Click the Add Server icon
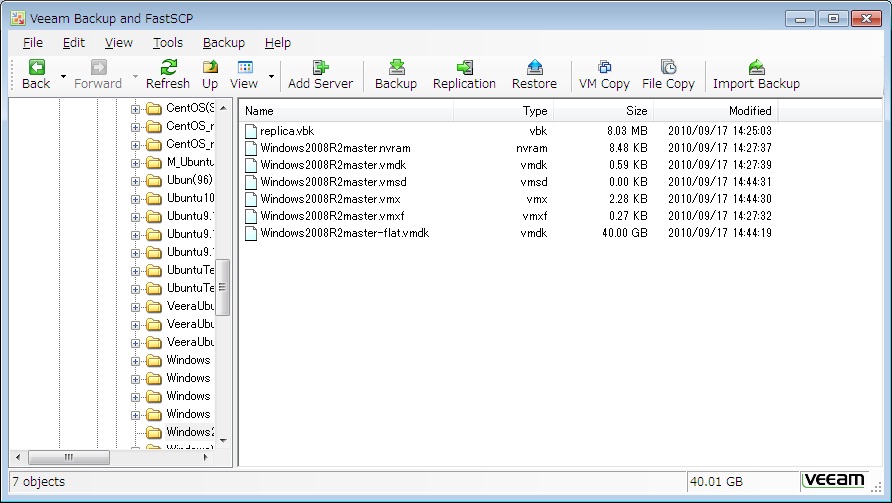This screenshot has height=503, width=892. pyautogui.click(x=320, y=67)
